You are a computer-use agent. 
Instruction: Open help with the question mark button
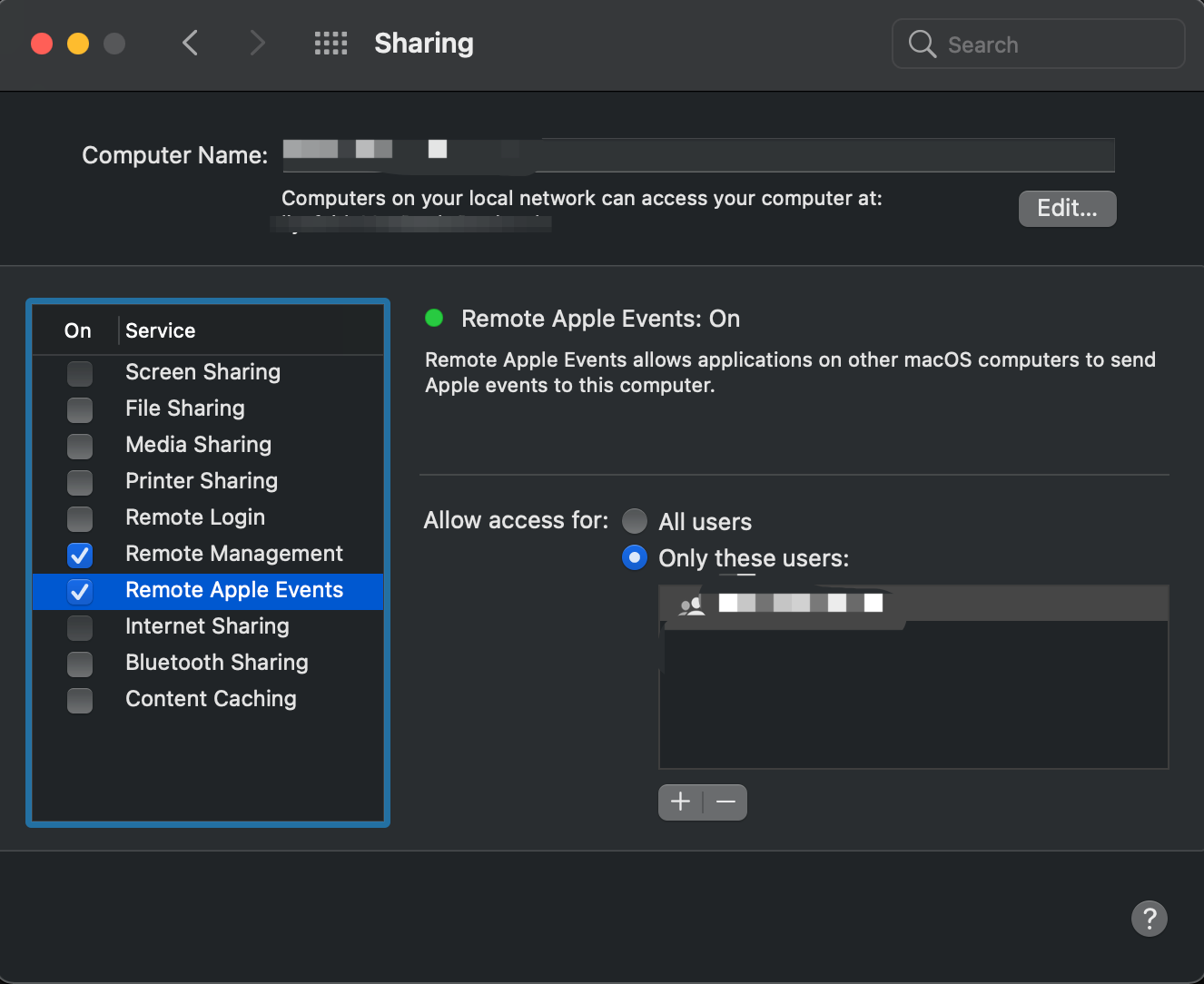(1149, 918)
